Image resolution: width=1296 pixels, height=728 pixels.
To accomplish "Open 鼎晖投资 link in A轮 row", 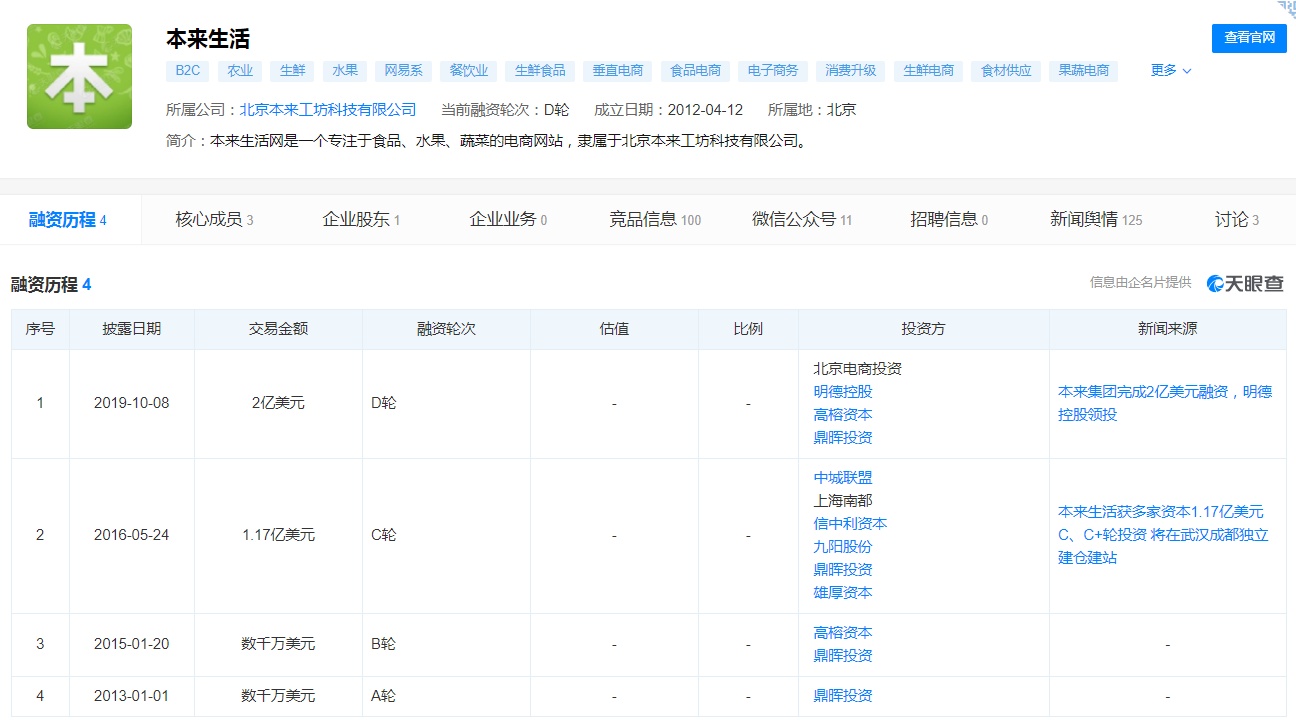I will point(843,696).
